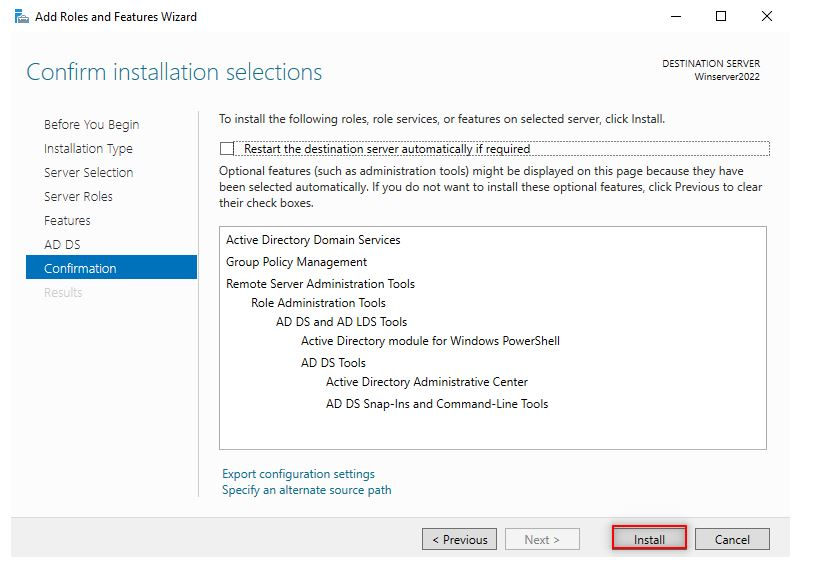Enable automatic restart of destination server checkbox

coord(227,149)
